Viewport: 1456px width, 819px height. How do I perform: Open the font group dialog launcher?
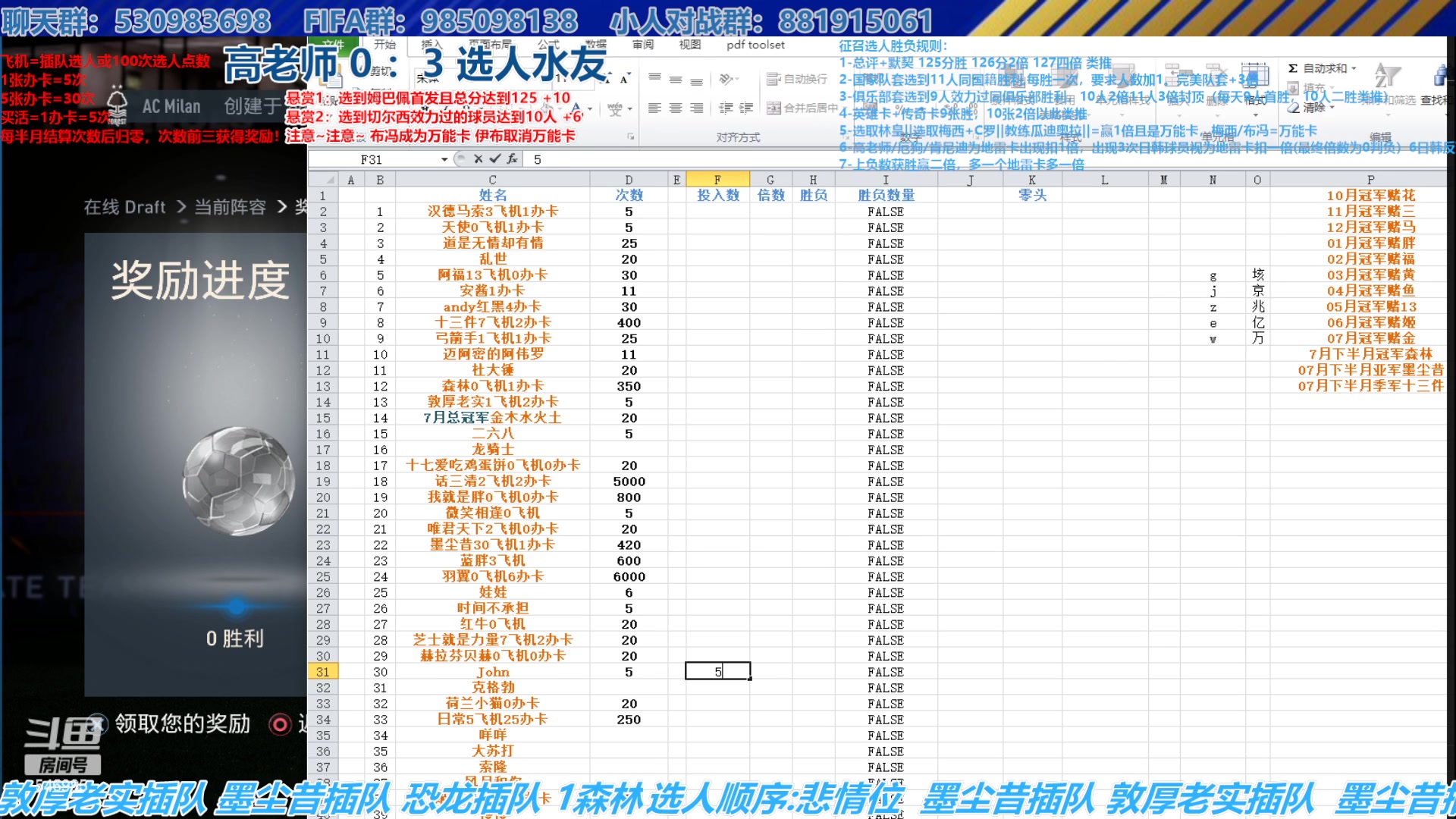(630, 137)
